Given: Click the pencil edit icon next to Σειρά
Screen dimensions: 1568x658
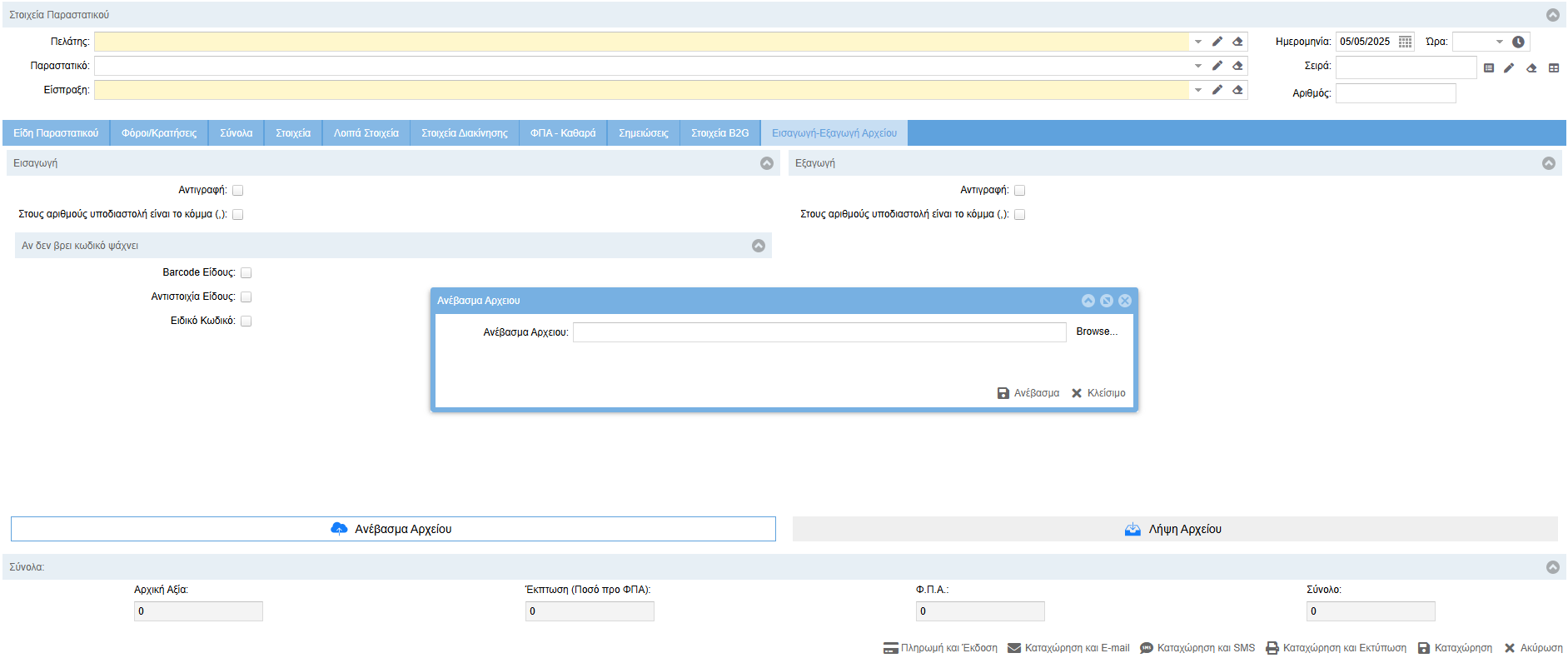Looking at the screenshot, I should [x=1509, y=68].
